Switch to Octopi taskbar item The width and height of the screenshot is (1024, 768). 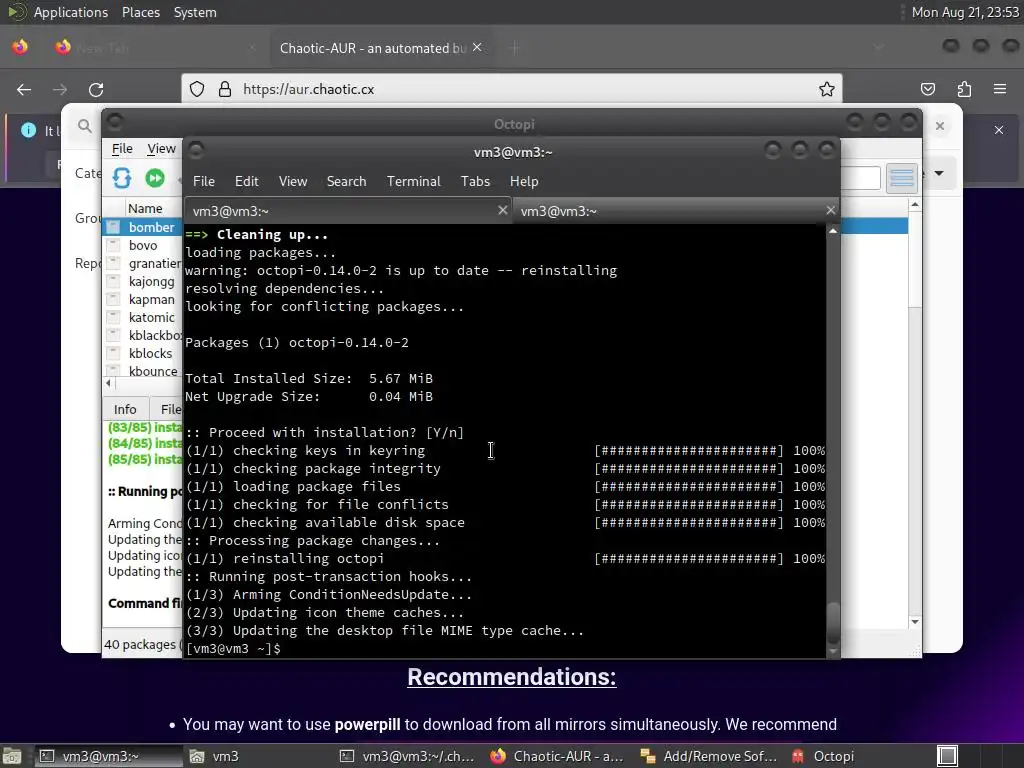click(824, 756)
